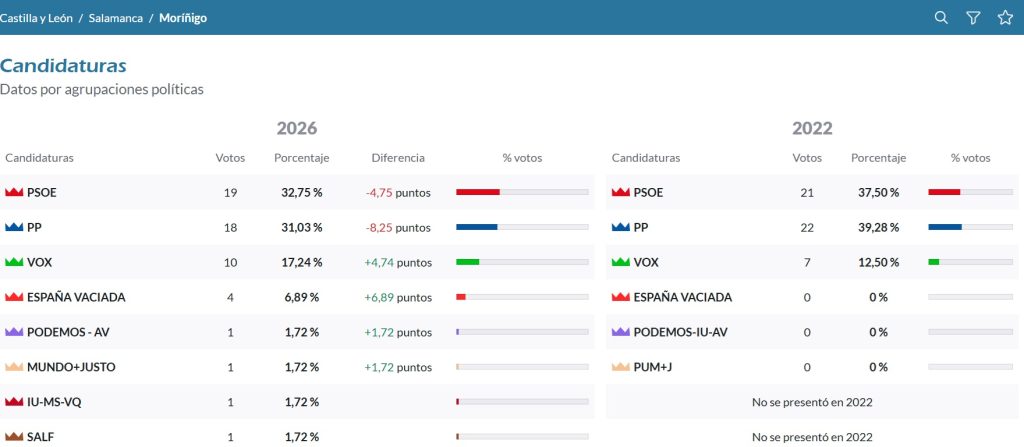The width and height of the screenshot is (1024, 447).
Task: Open the filter funnel icon
Action: (973, 18)
